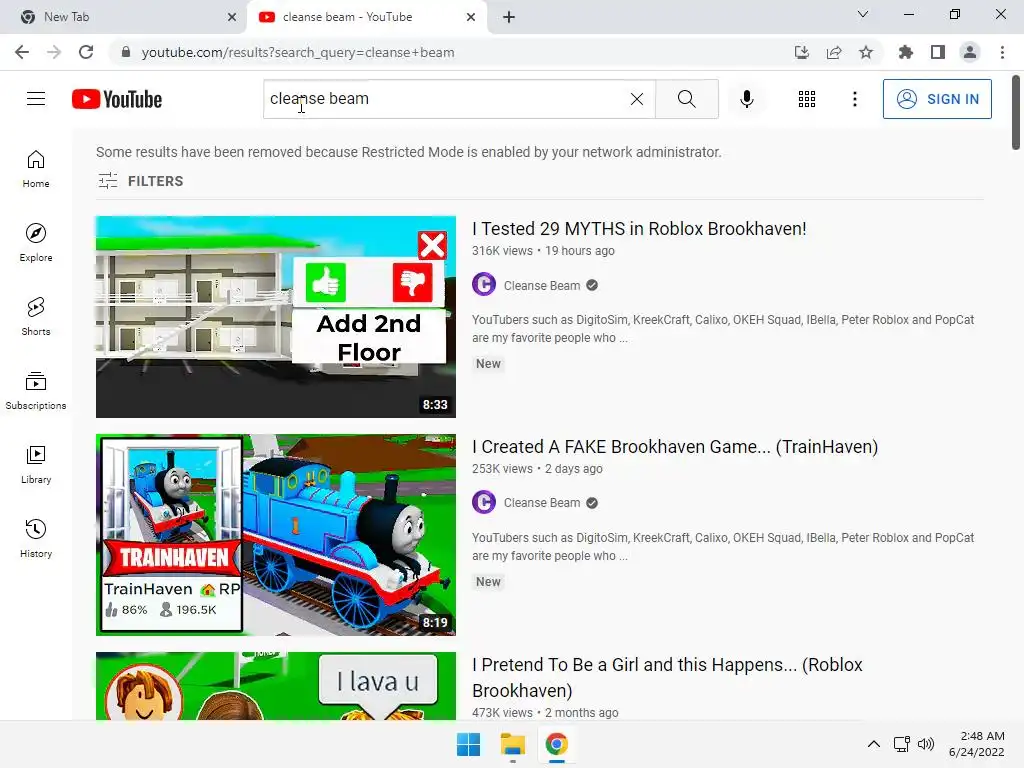Click the TrainHaven video thumbnail
The image size is (1024, 768).
(x=276, y=535)
